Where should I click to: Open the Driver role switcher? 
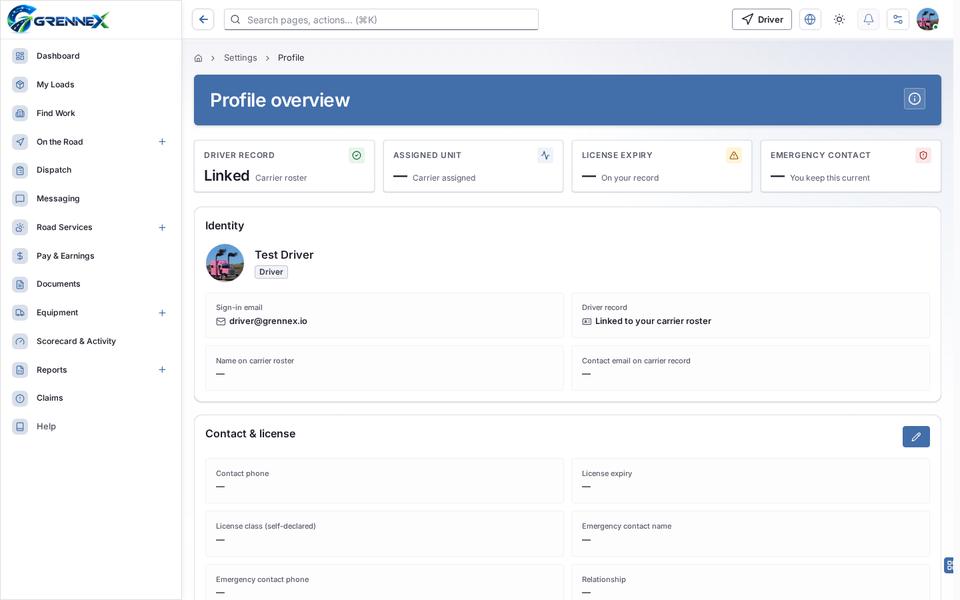point(762,20)
